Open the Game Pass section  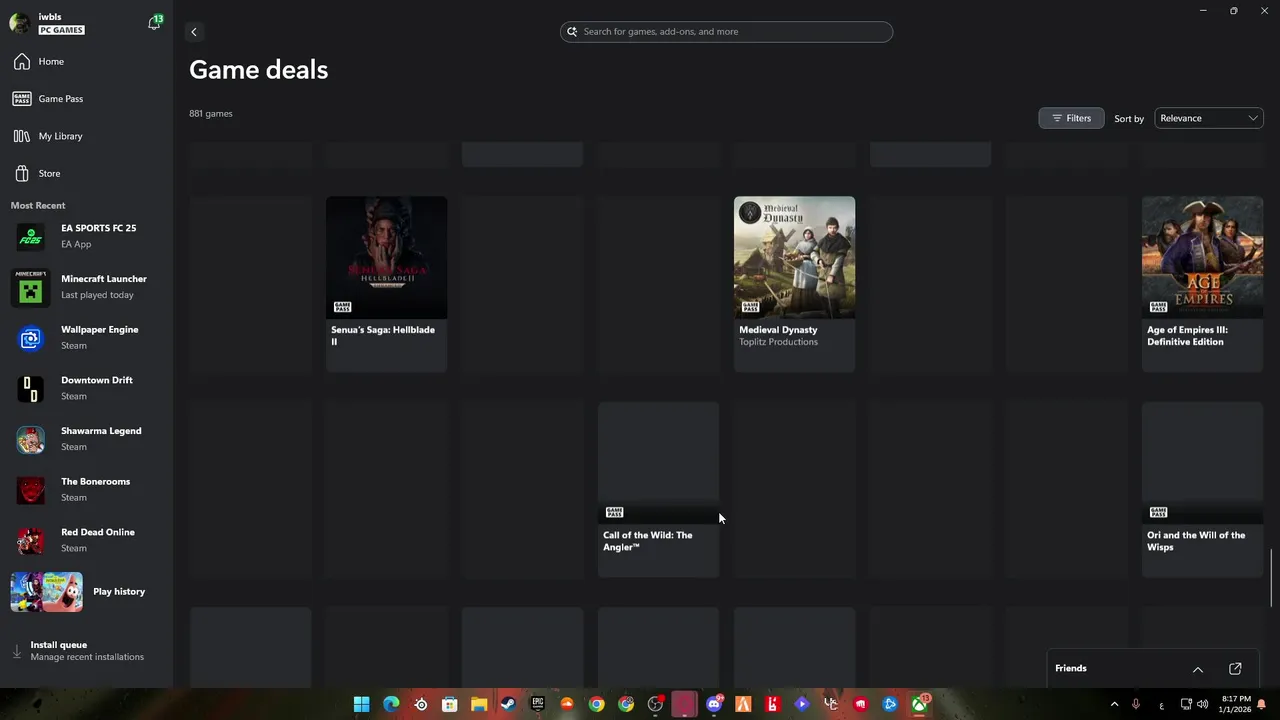(x=86, y=99)
